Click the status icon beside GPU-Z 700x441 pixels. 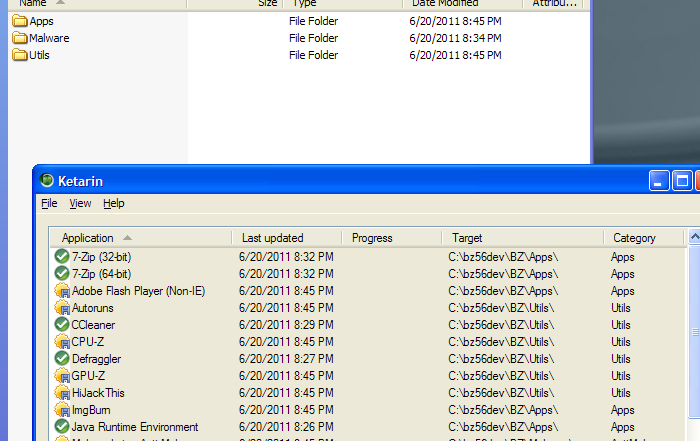62,376
